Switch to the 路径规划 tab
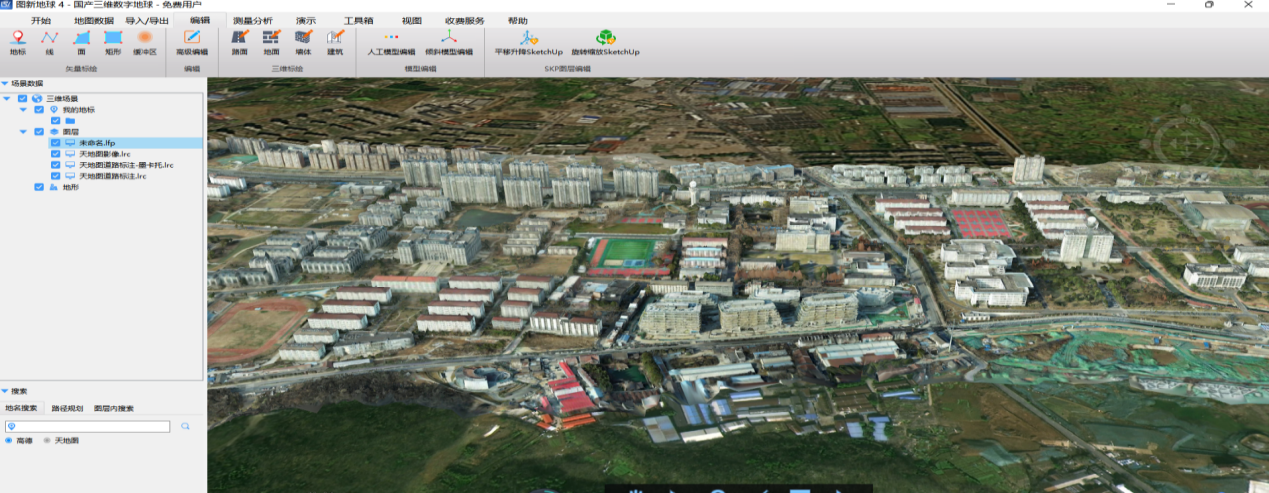This screenshot has width=1269, height=493. [67, 408]
